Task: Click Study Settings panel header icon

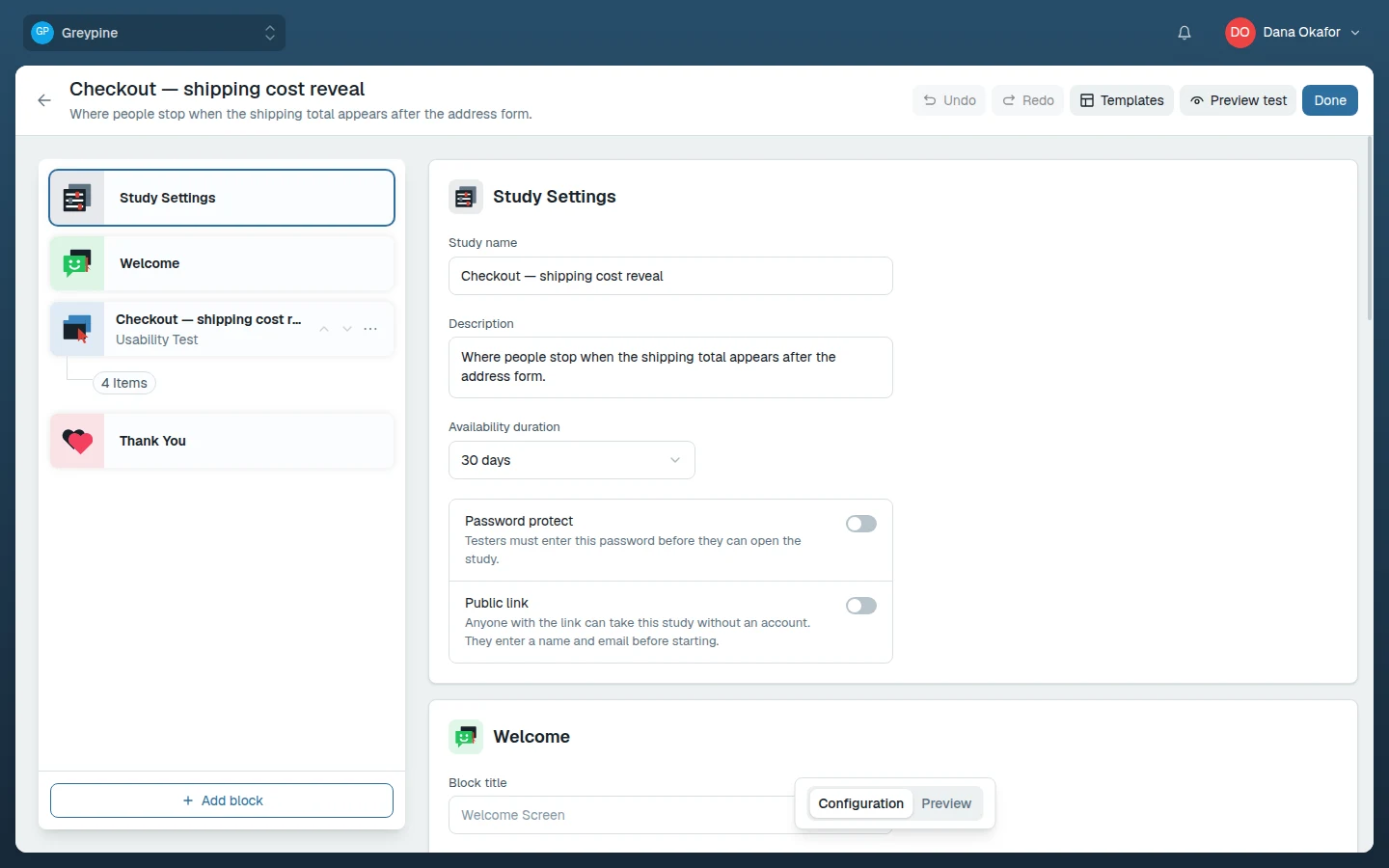Action: pyautogui.click(x=466, y=197)
